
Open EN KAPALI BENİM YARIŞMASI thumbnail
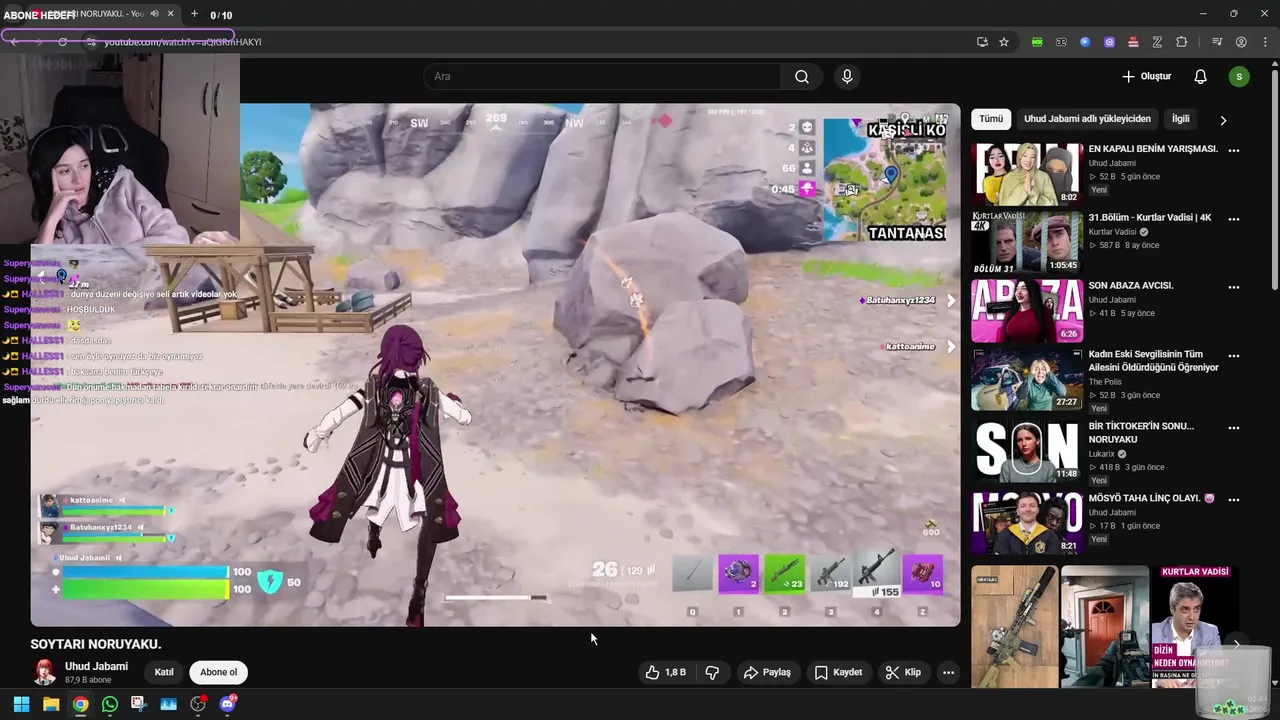(x=1027, y=175)
